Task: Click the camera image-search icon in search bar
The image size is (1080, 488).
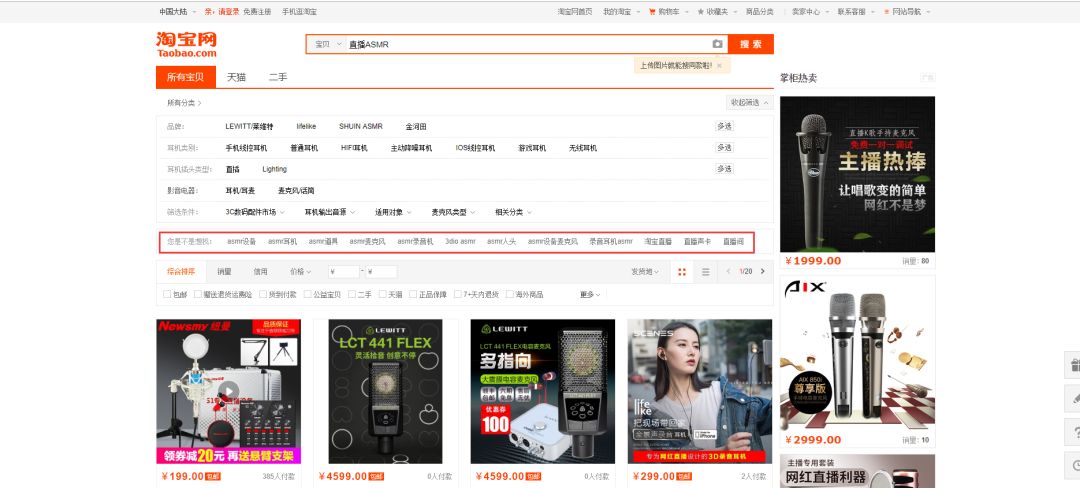Action: click(x=717, y=44)
